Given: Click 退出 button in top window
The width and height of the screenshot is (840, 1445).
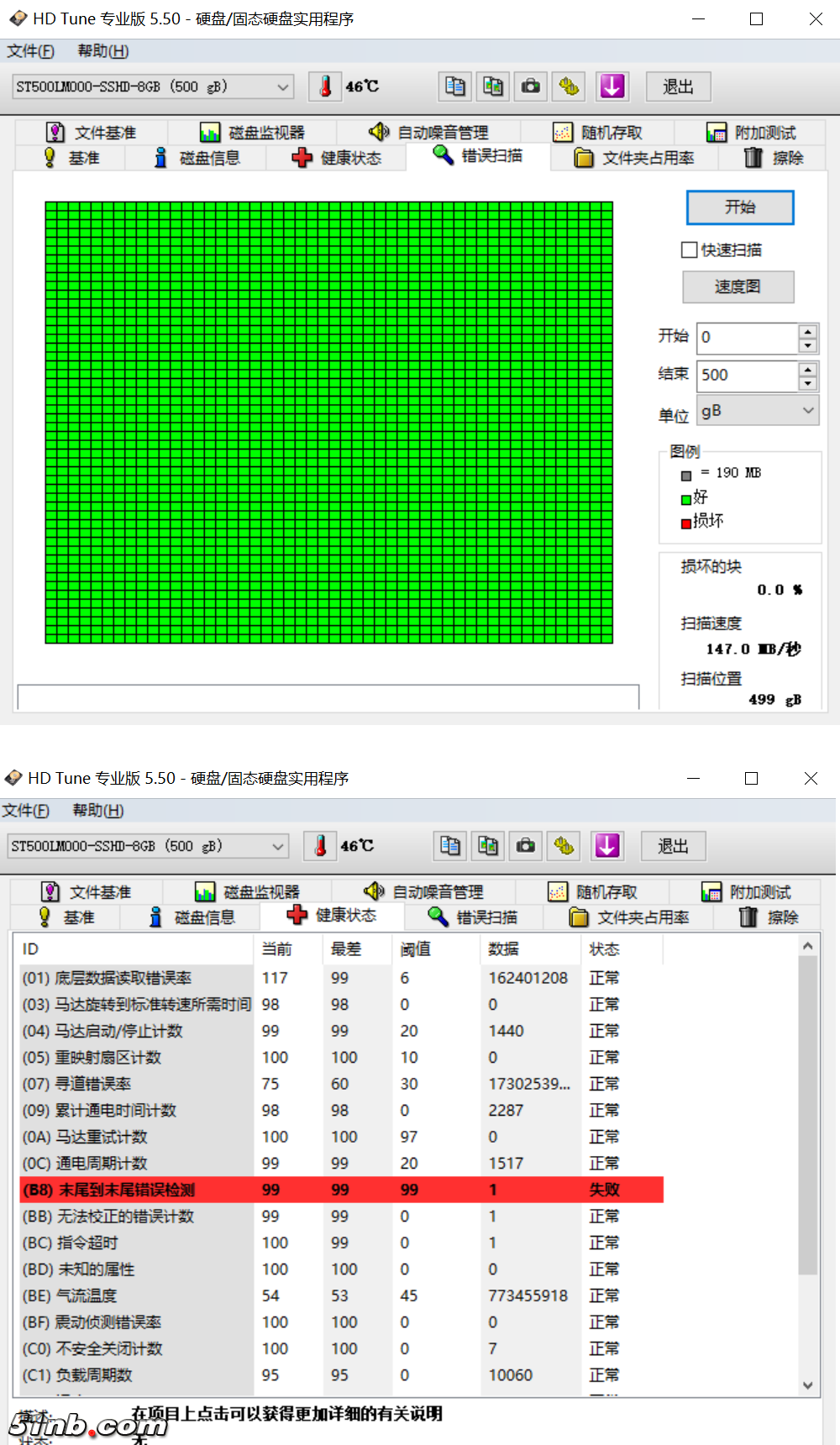Looking at the screenshot, I should coord(679,87).
